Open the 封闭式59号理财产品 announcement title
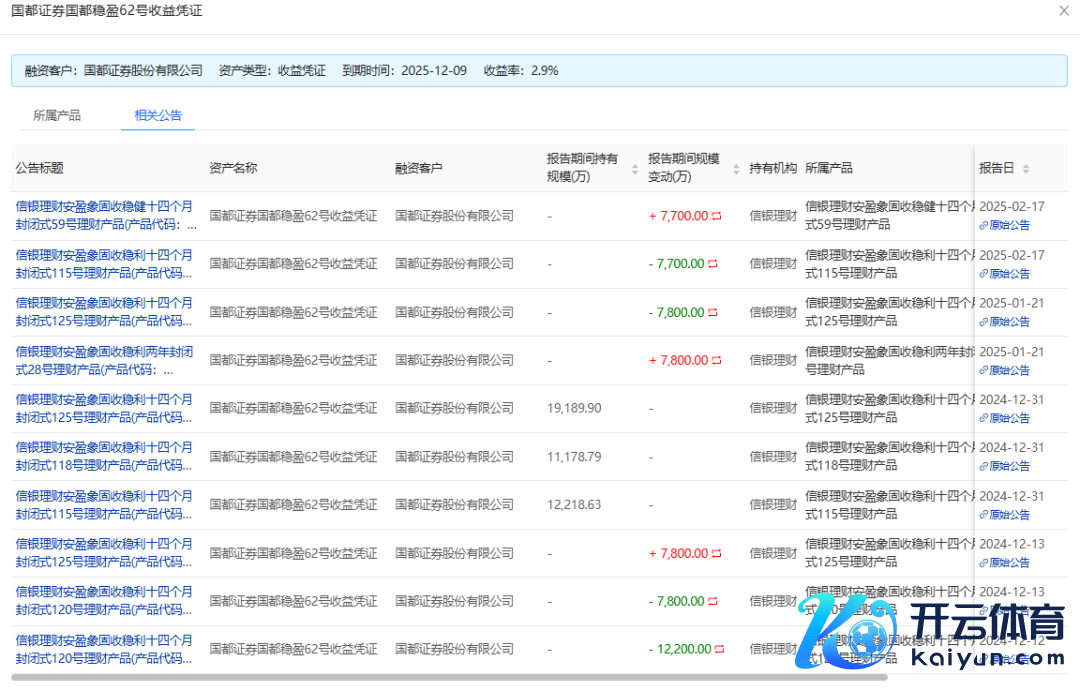The height and width of the screenshot is (691, 1080). coord(105,216)
